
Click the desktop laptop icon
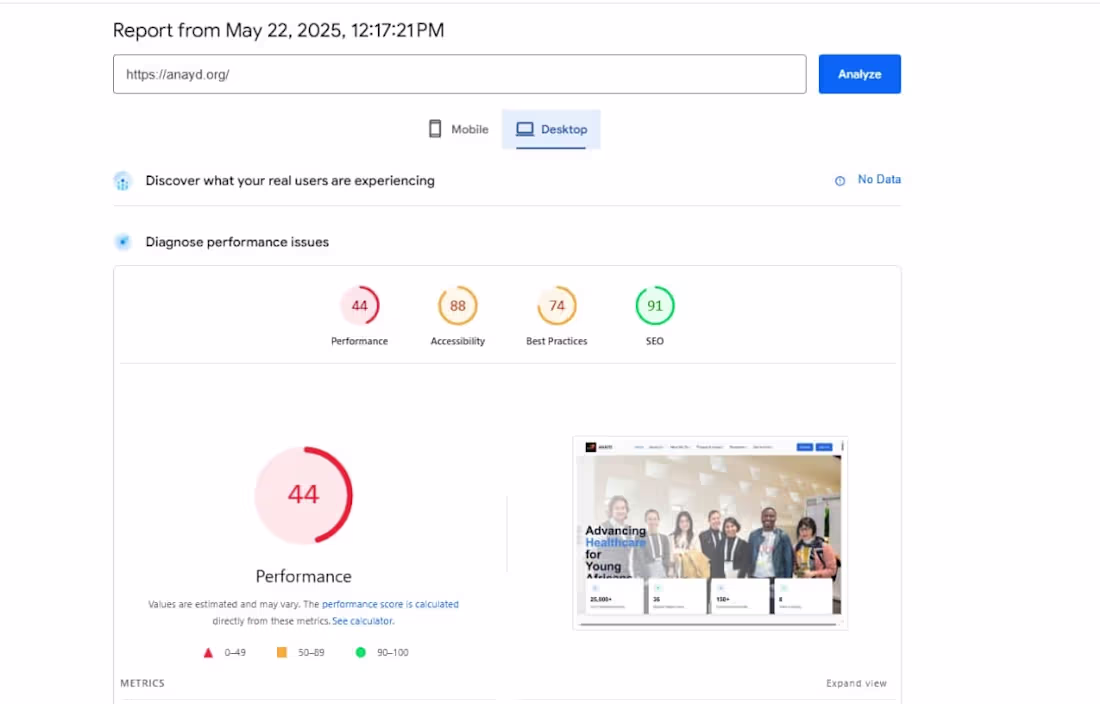pyautogui.click(x=525, y=129)
